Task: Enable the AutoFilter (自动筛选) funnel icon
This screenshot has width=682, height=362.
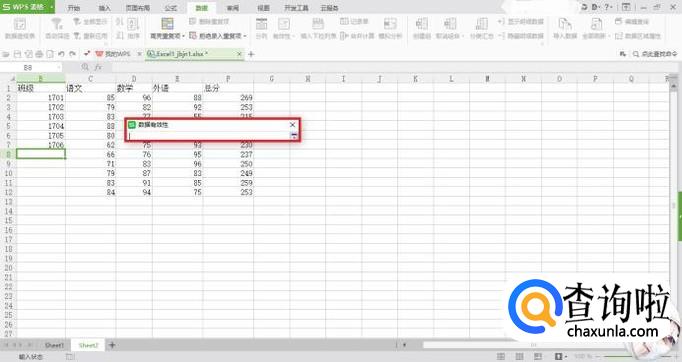Action: 57,28
